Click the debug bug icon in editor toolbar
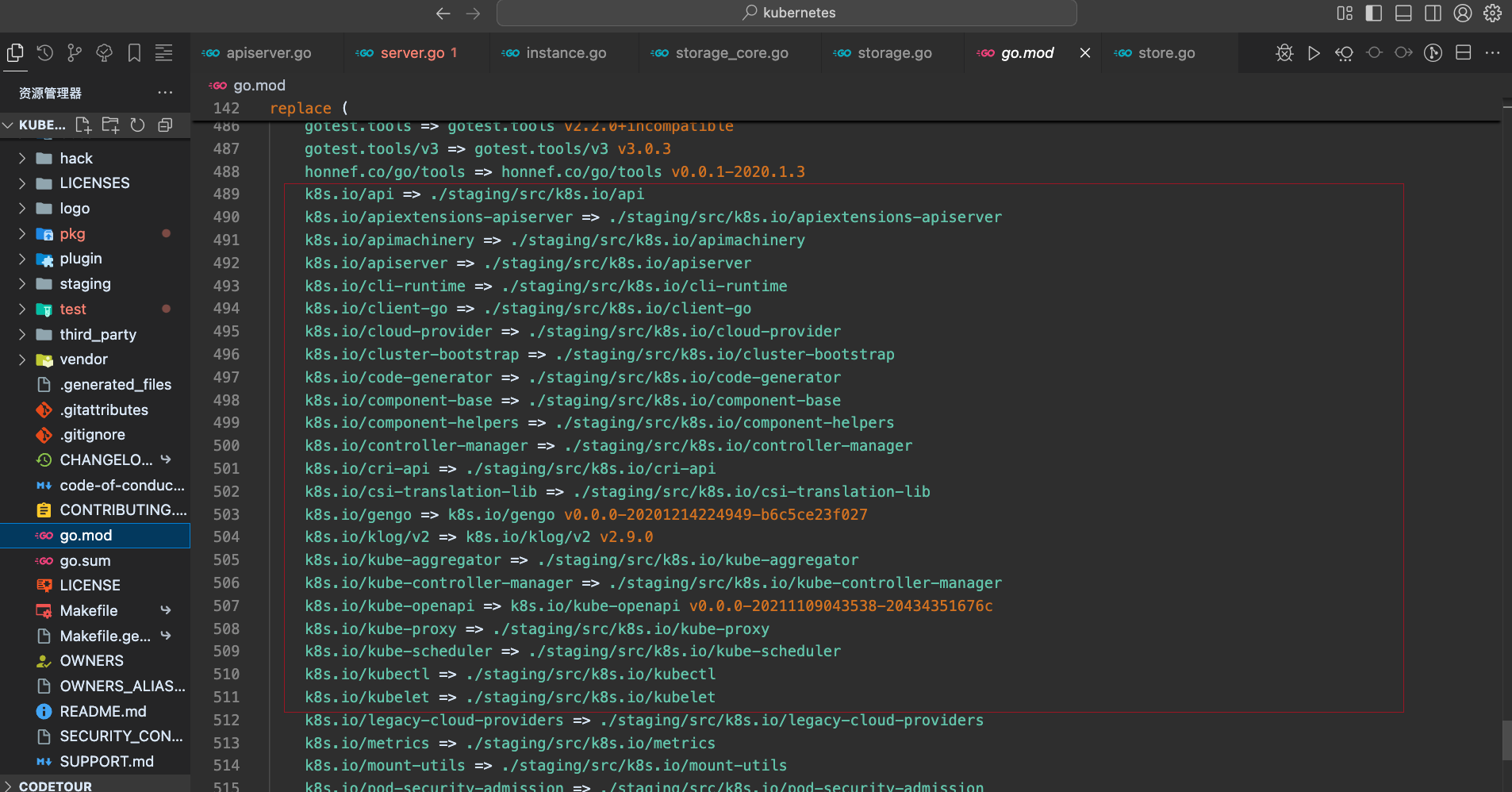This screenshot has height=792, width=1512. pyautogui.click(x=1284, y=53)
